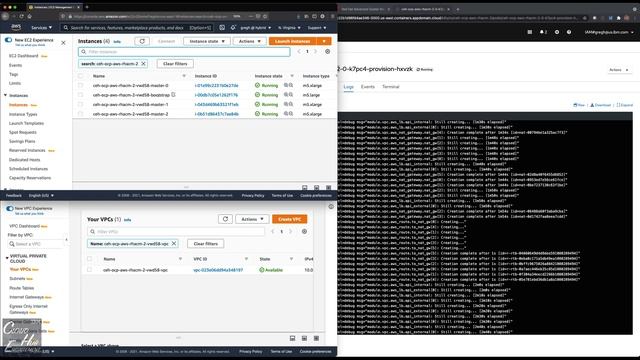
Task: Open OpenShift help question-mark icon
Action: 569,32
